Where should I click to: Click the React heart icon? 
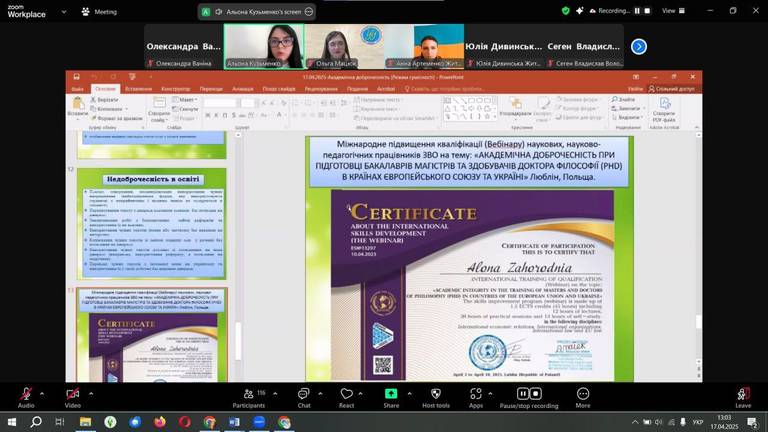click(x=346, y=395)
